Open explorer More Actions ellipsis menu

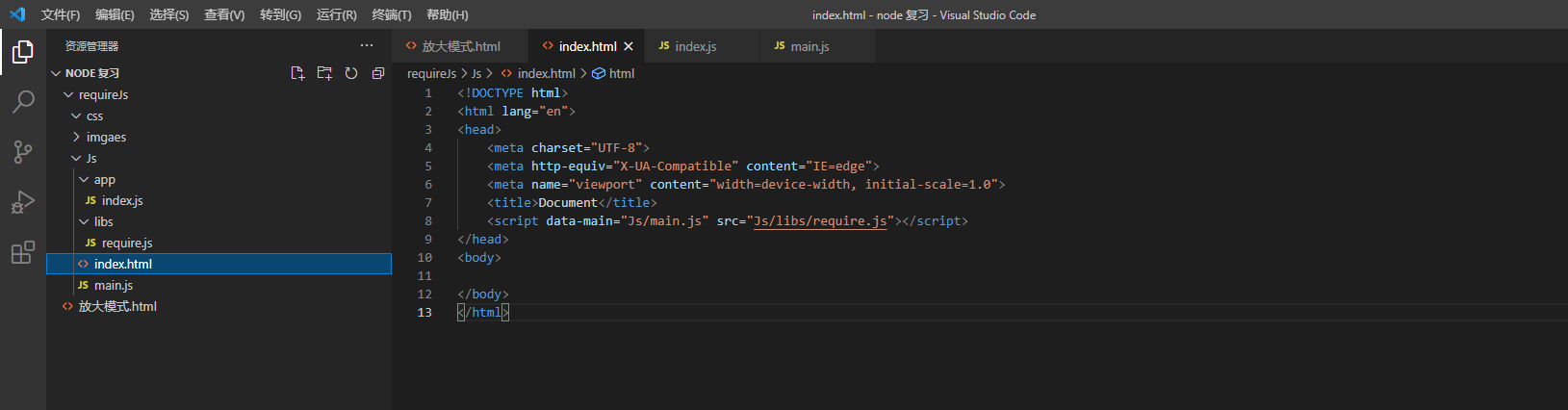click(367, 45)
